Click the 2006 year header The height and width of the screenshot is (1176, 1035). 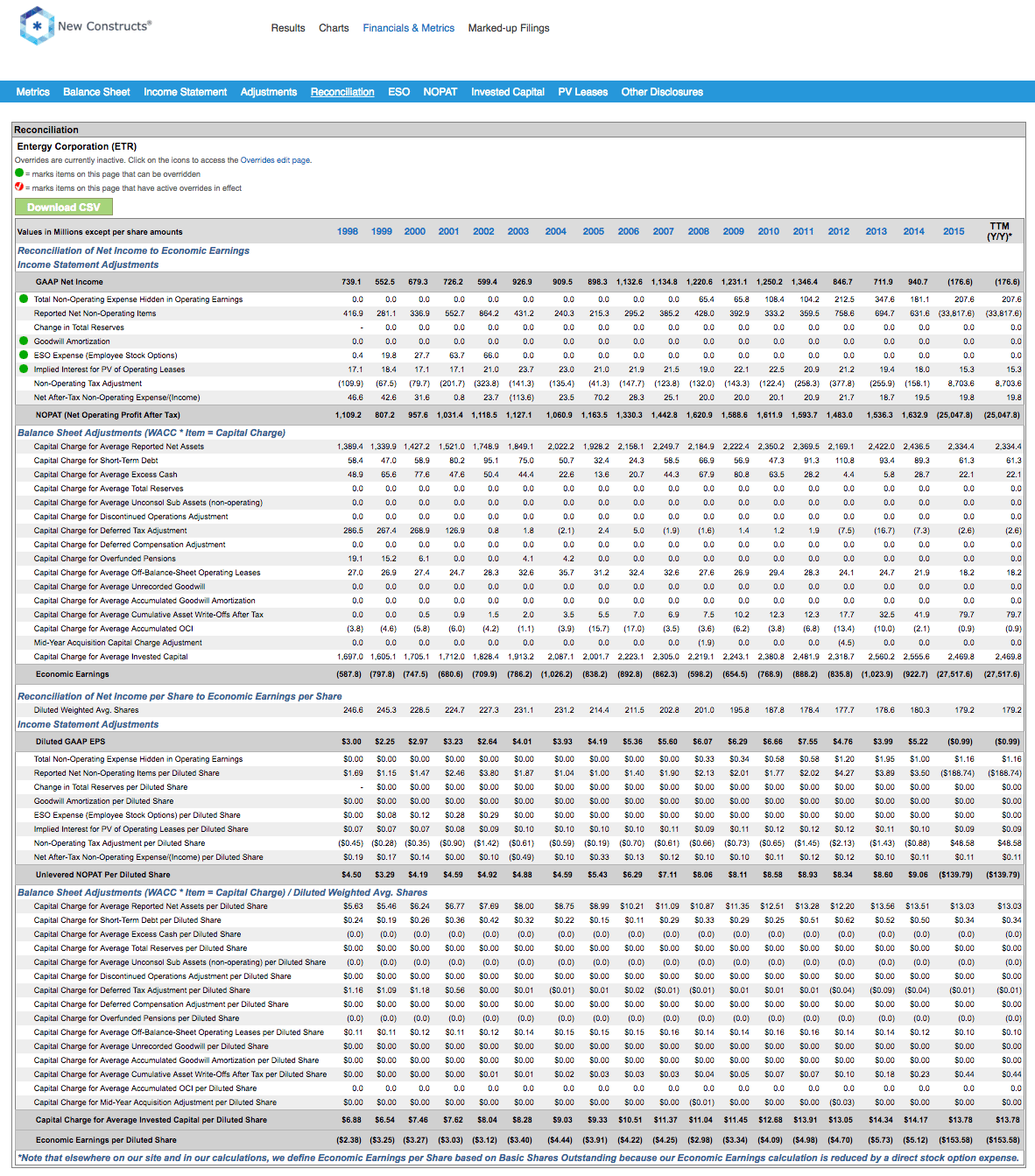(629, 232)
